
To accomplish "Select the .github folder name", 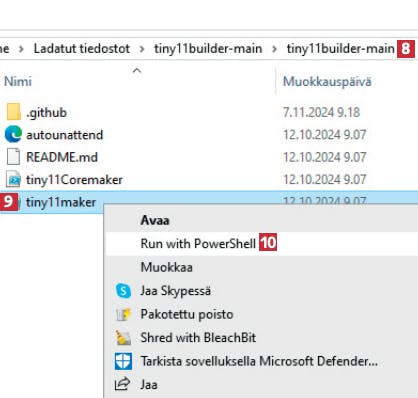I will click(47, 113).
